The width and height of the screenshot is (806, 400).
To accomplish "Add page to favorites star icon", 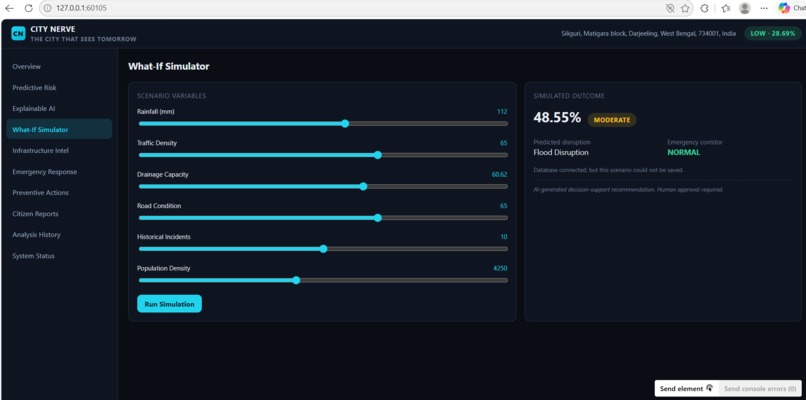I will tap(685, 8).
